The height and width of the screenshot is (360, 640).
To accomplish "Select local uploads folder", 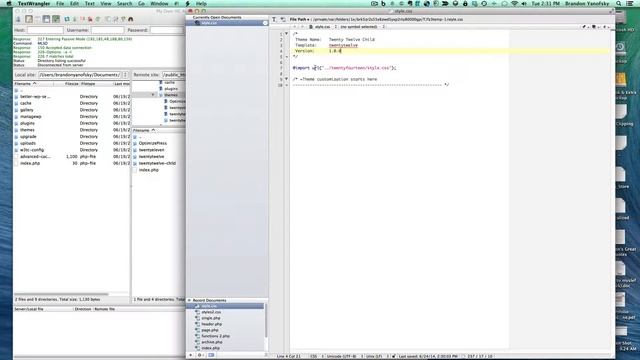I will click(x=28, y=143).
